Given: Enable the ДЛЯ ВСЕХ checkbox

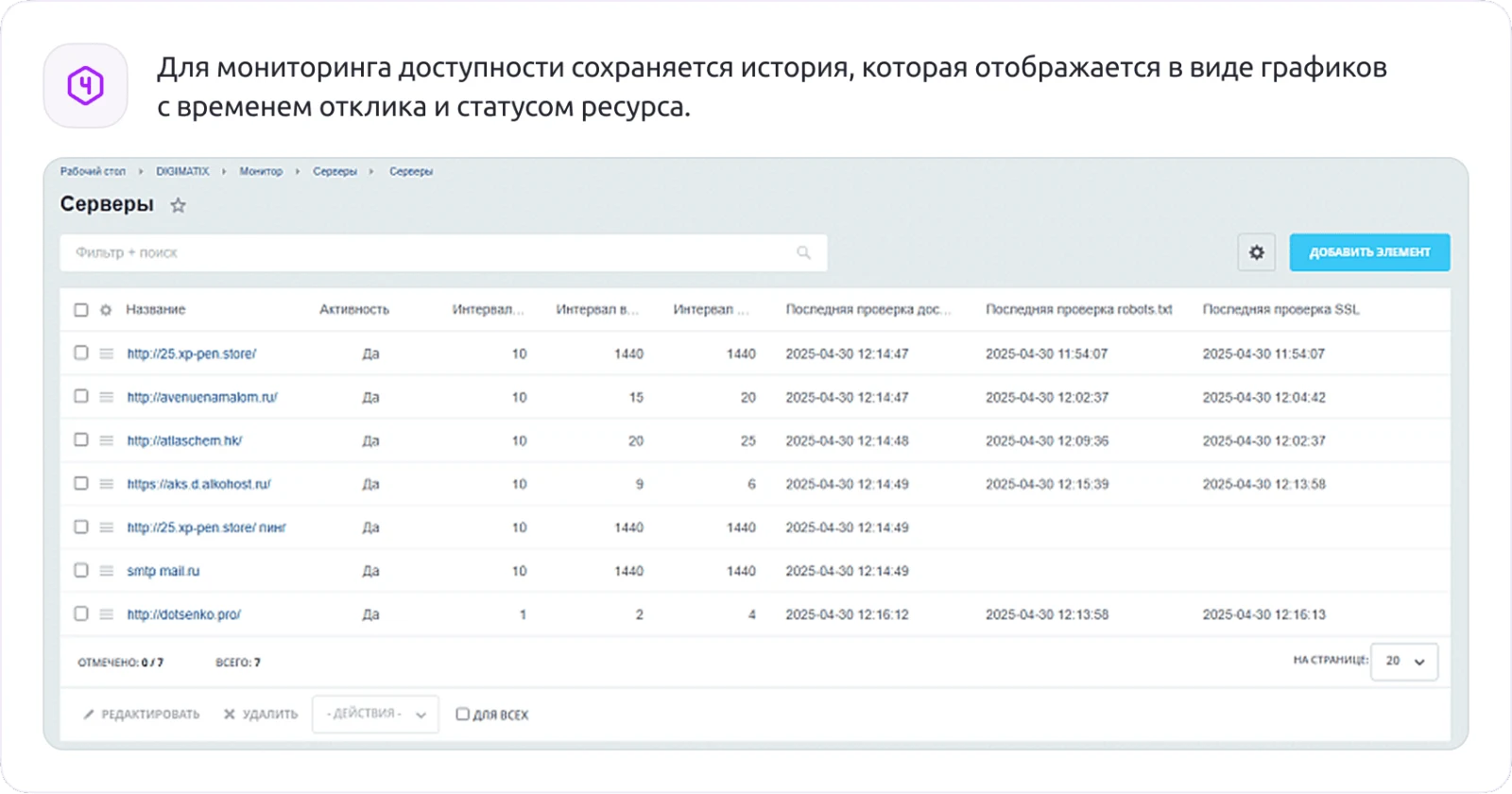Looking at the screenshot, I should pyautogui.click(x=463, y=715).
